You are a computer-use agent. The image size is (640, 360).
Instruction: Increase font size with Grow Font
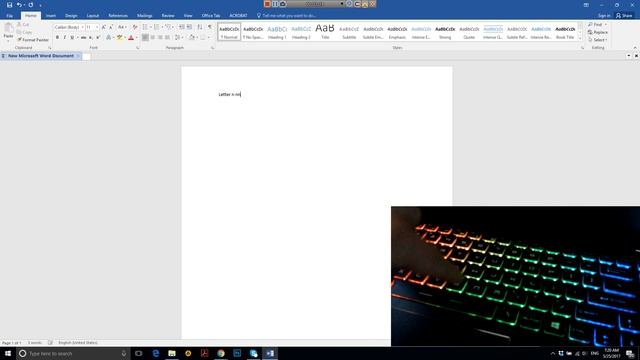104,27
